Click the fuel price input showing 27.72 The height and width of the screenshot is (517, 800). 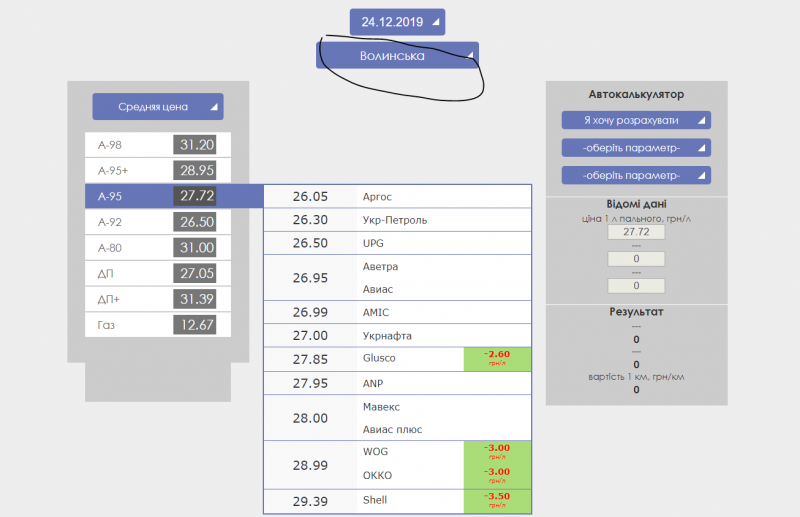[636, 232]
